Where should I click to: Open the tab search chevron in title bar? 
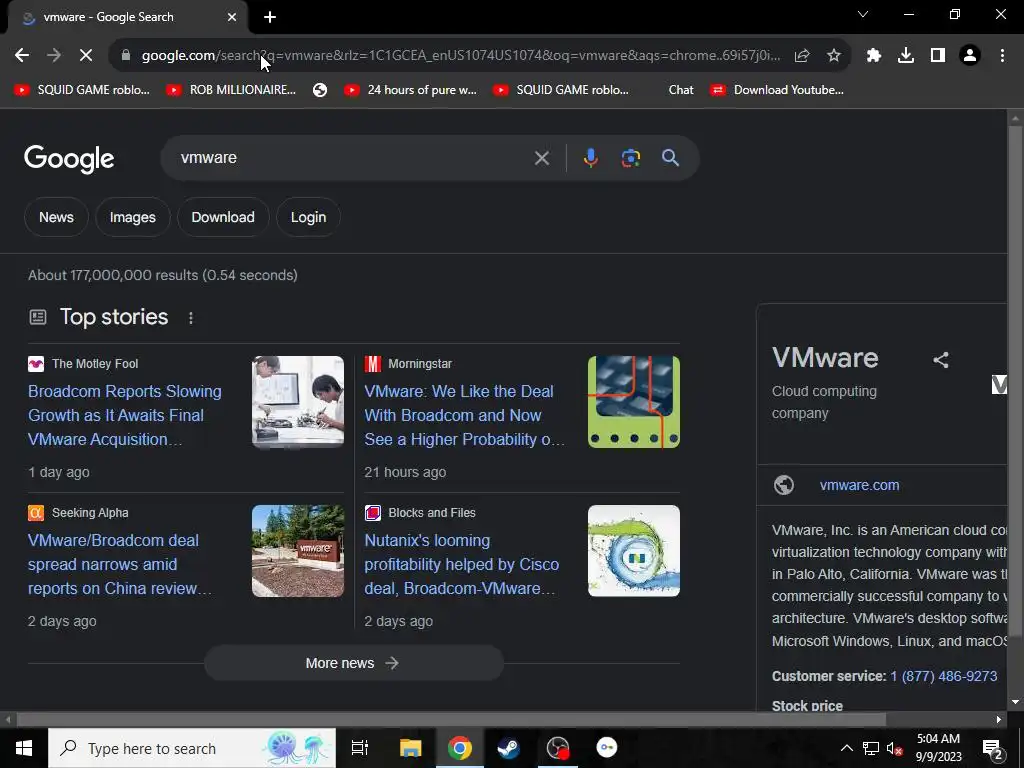coord(863,14)
